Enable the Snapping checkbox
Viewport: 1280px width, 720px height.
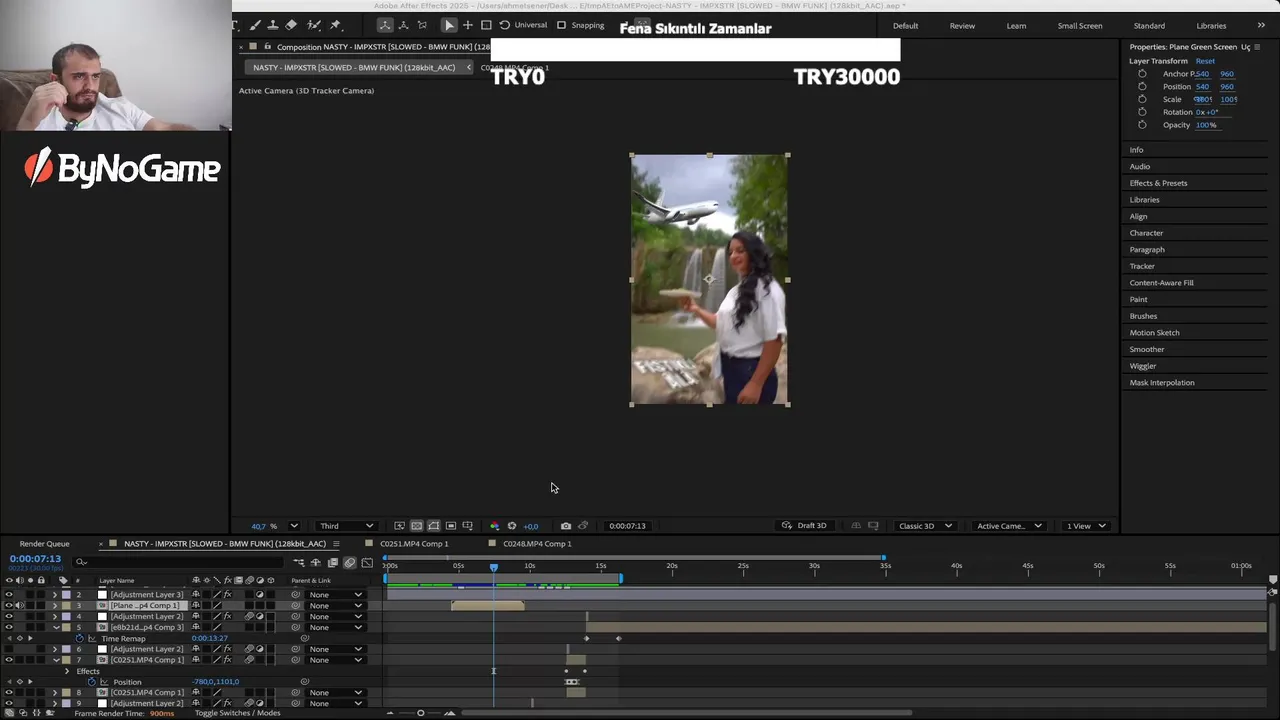(561, 25)
